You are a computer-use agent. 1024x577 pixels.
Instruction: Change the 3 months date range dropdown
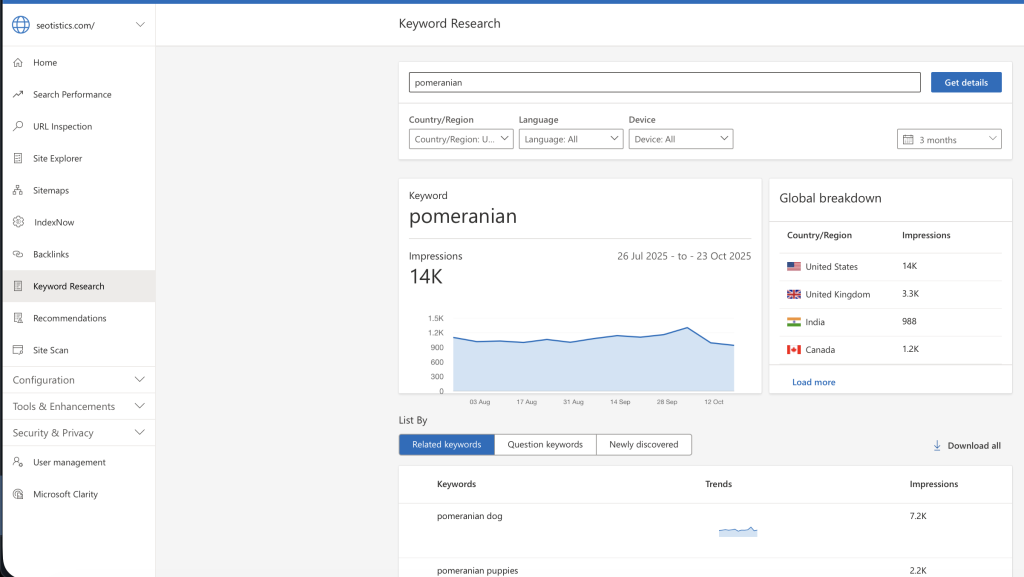pyautogui.click(x=949, y=139)
